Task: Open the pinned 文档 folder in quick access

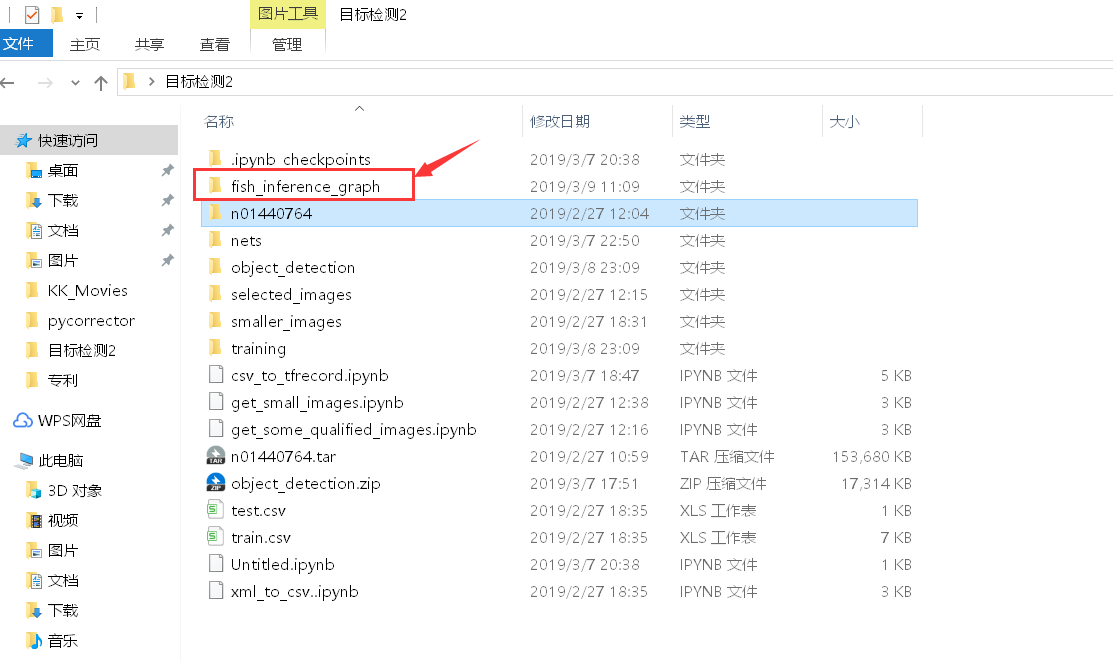Action: click(62, 231)
